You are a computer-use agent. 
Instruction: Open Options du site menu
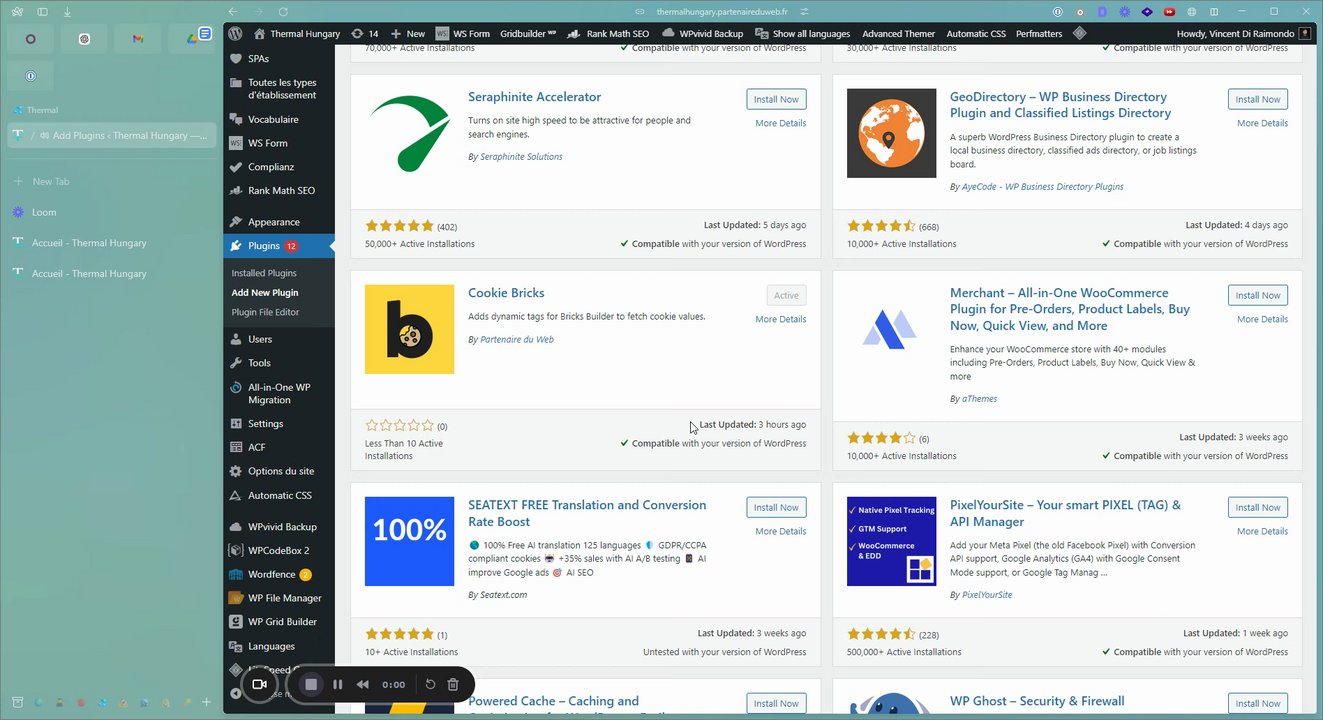(279, 471)
